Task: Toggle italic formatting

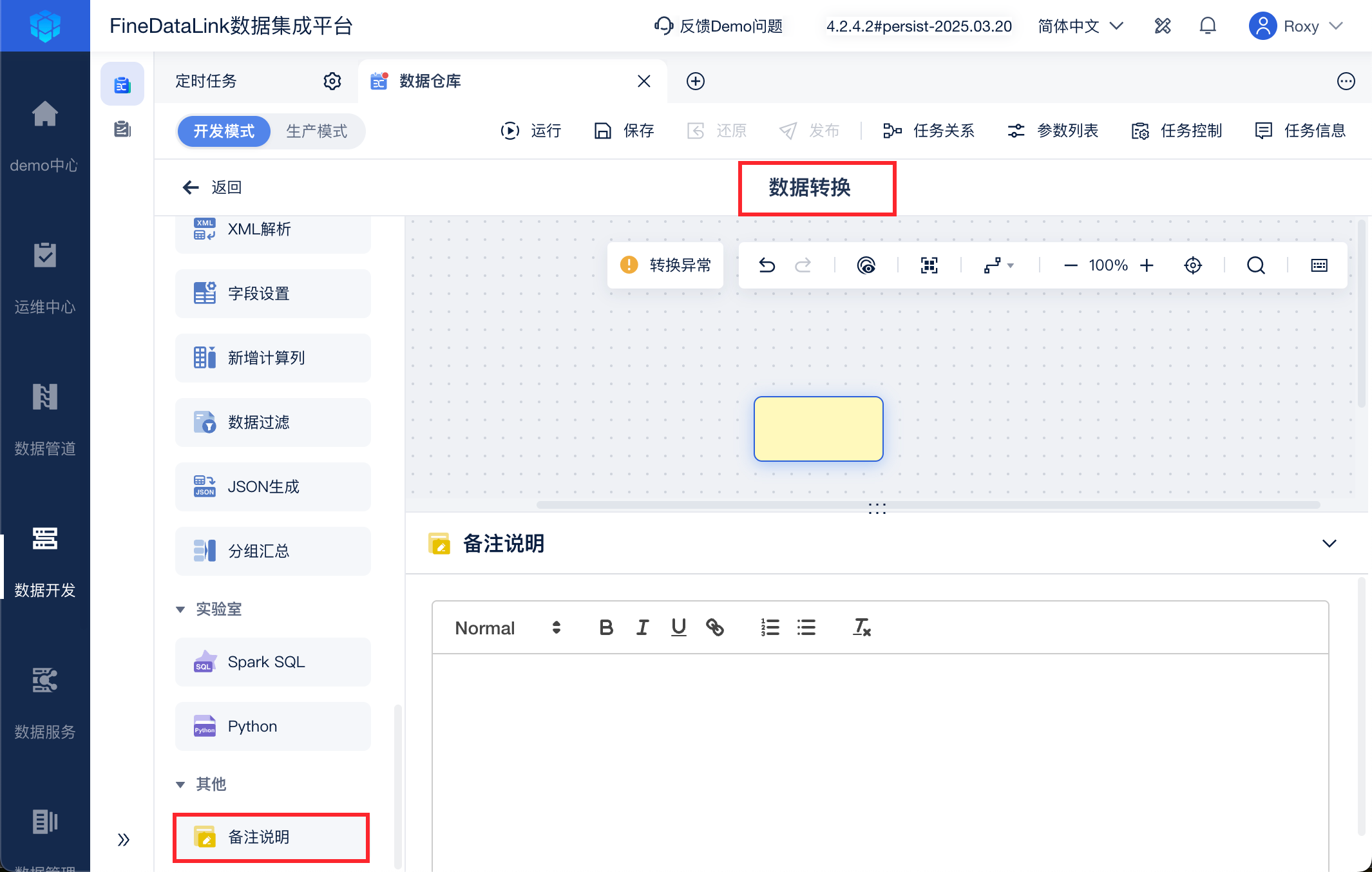Action: pyautogui.click(x=642, y=628)
